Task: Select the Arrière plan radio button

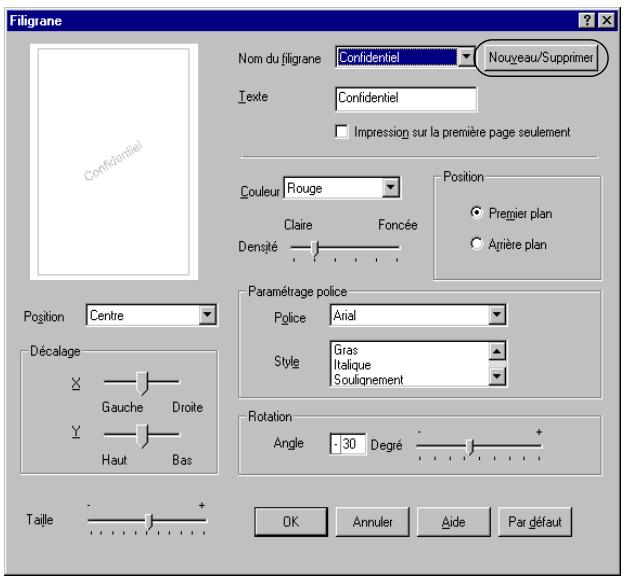Action: [x=476, y=243]
